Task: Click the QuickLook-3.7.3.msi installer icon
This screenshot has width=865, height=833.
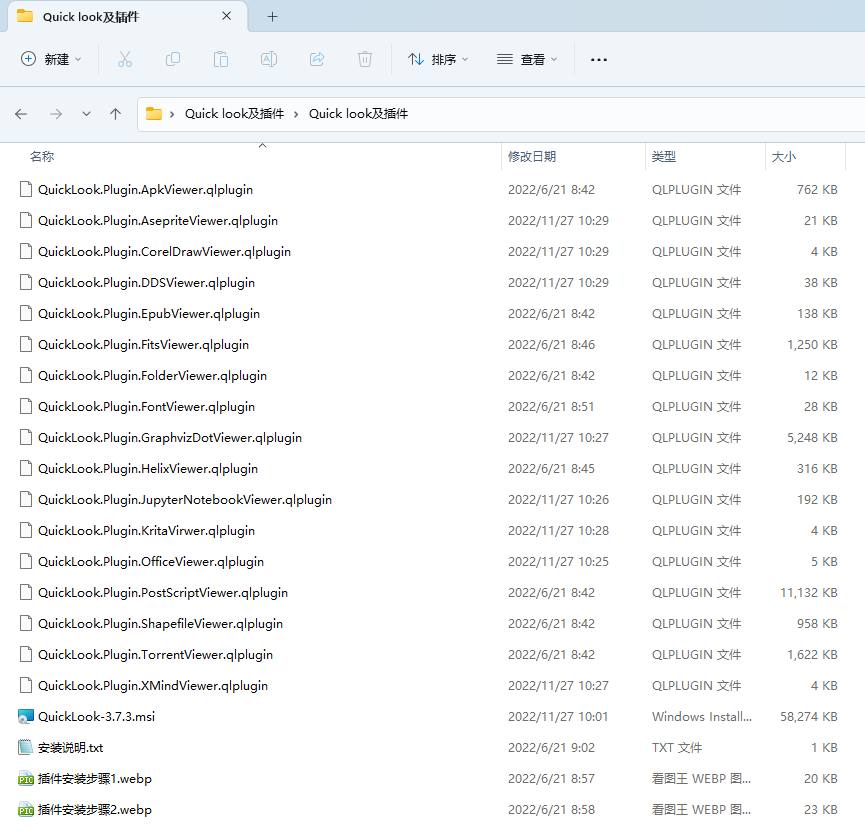Action: click(26, 717)
